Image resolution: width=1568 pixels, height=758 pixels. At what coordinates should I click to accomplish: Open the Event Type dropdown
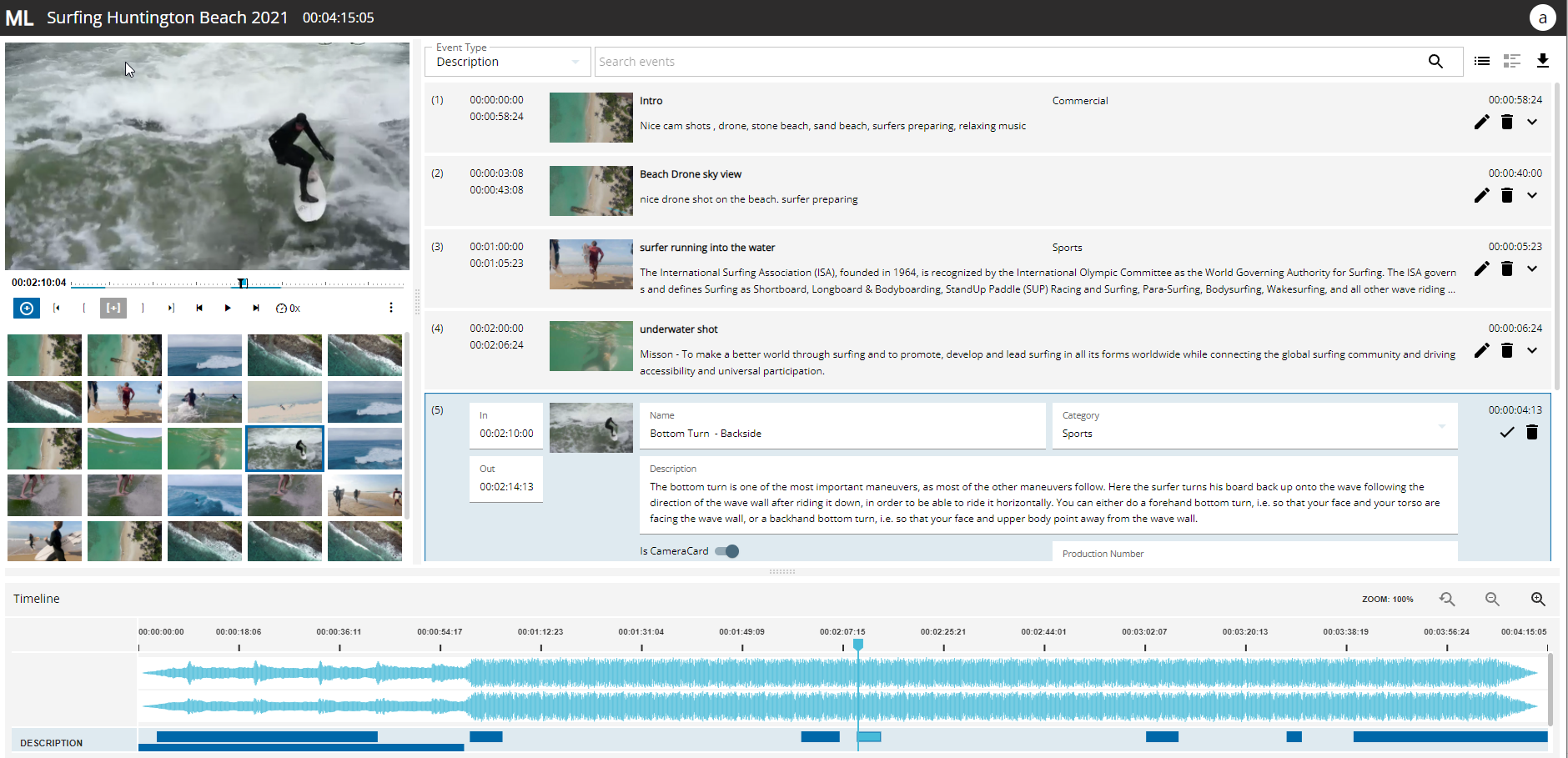pos(507,62)
